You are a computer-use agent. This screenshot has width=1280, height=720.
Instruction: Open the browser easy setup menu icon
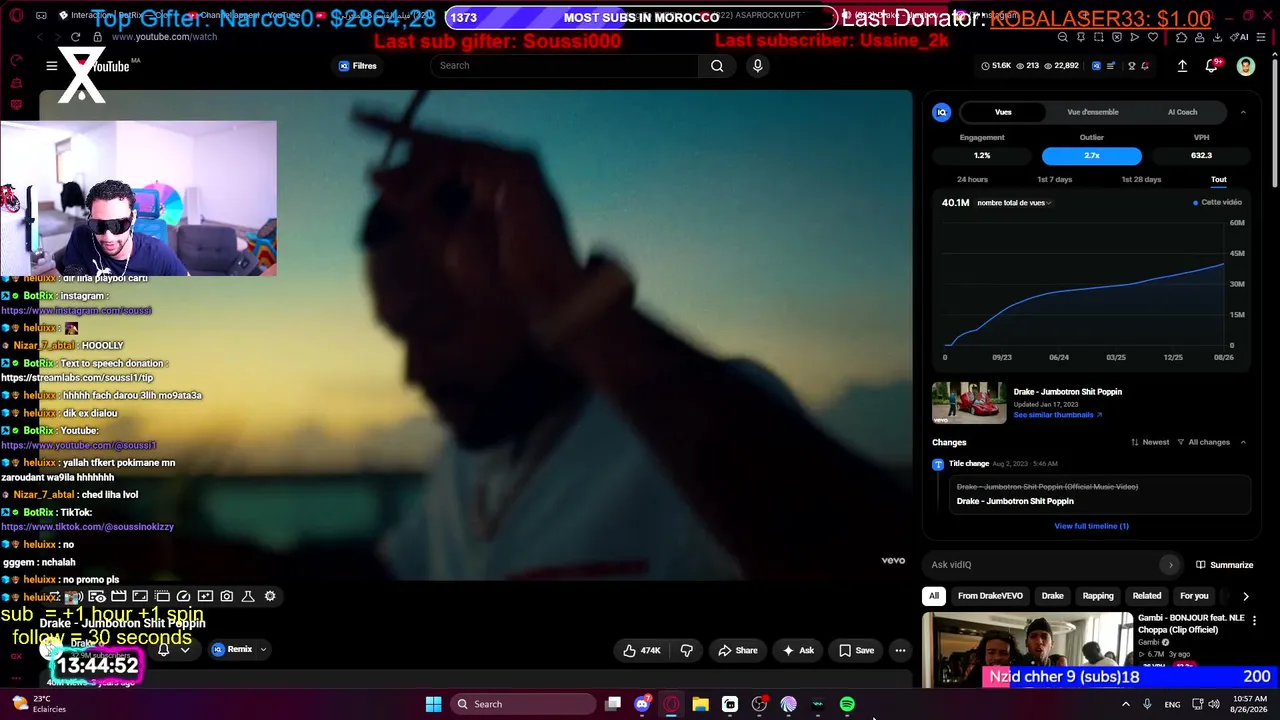1262,37
